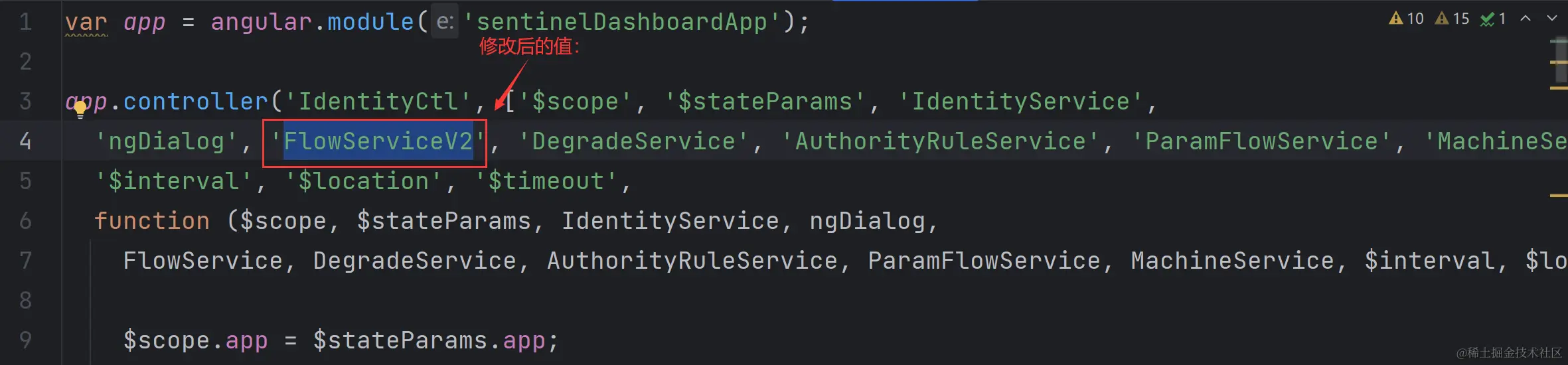Click line number 1 in the gutter

click(25, 22)
